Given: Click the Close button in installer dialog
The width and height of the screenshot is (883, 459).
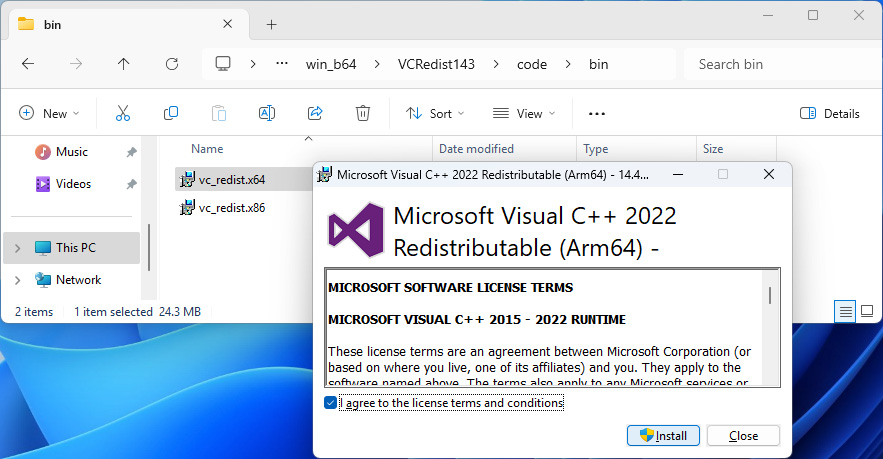Looking at the screenshot, I should [x=743, y=436].
